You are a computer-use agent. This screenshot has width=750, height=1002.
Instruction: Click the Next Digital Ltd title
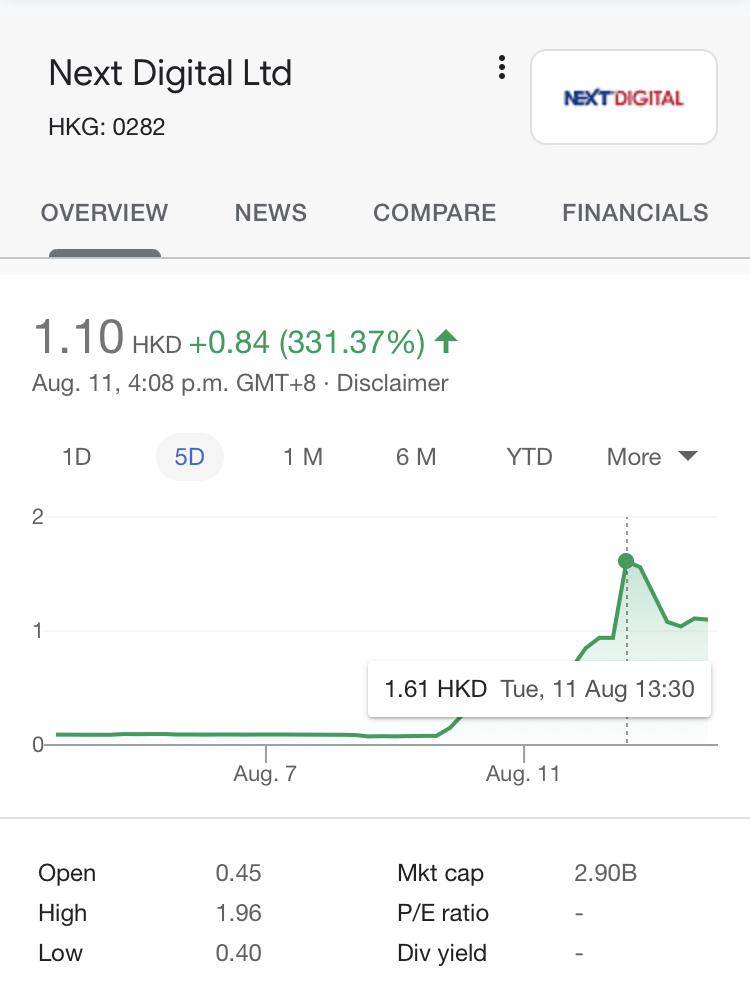pyautogui.click(x=170, y=73)
